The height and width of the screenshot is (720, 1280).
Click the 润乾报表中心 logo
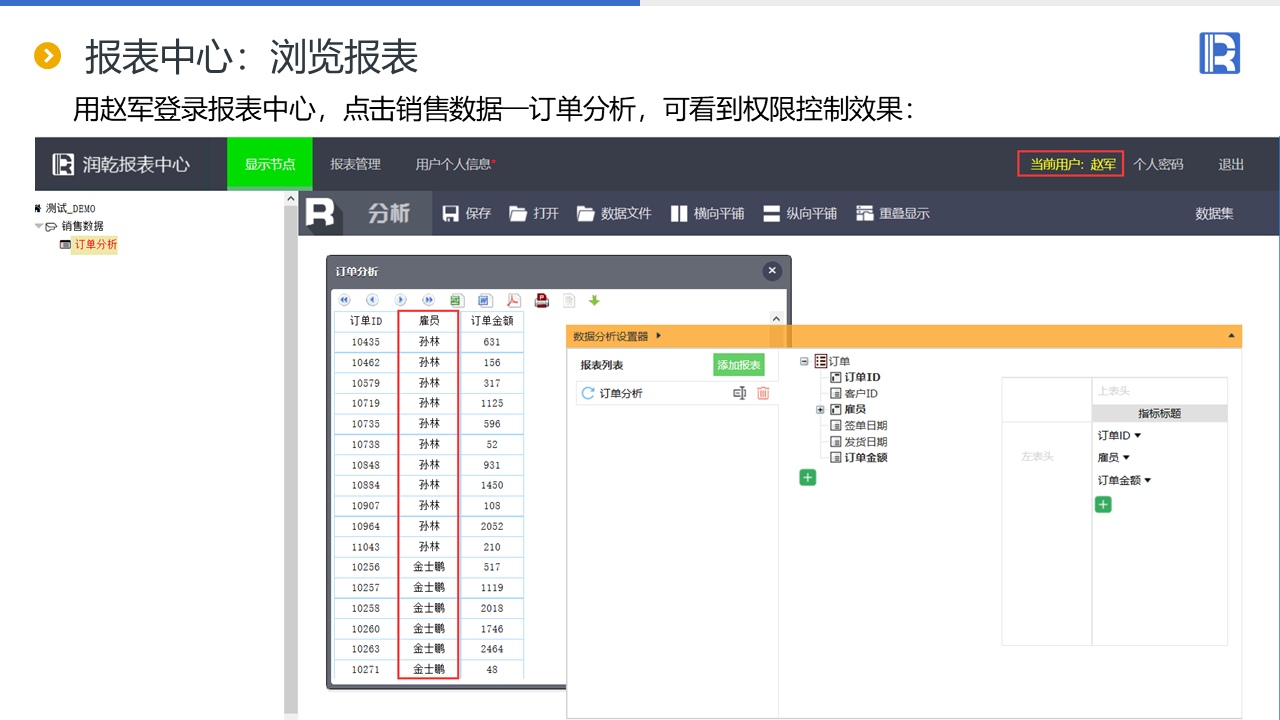pos(121,164)
